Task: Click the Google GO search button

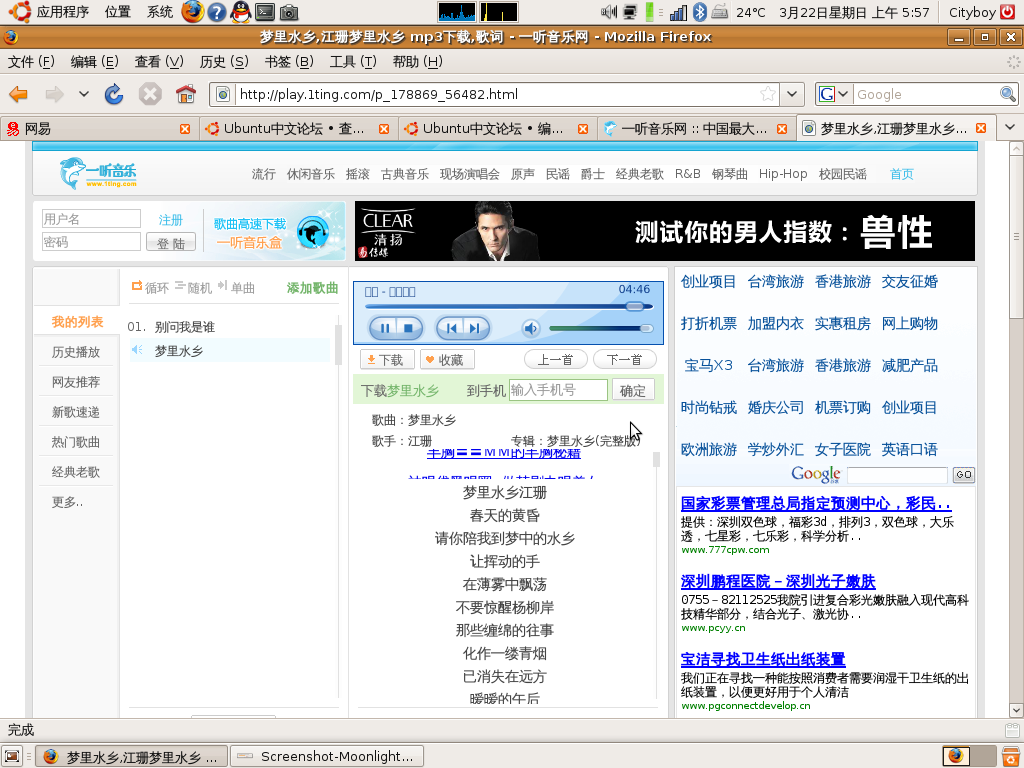Action: (964, 475)
